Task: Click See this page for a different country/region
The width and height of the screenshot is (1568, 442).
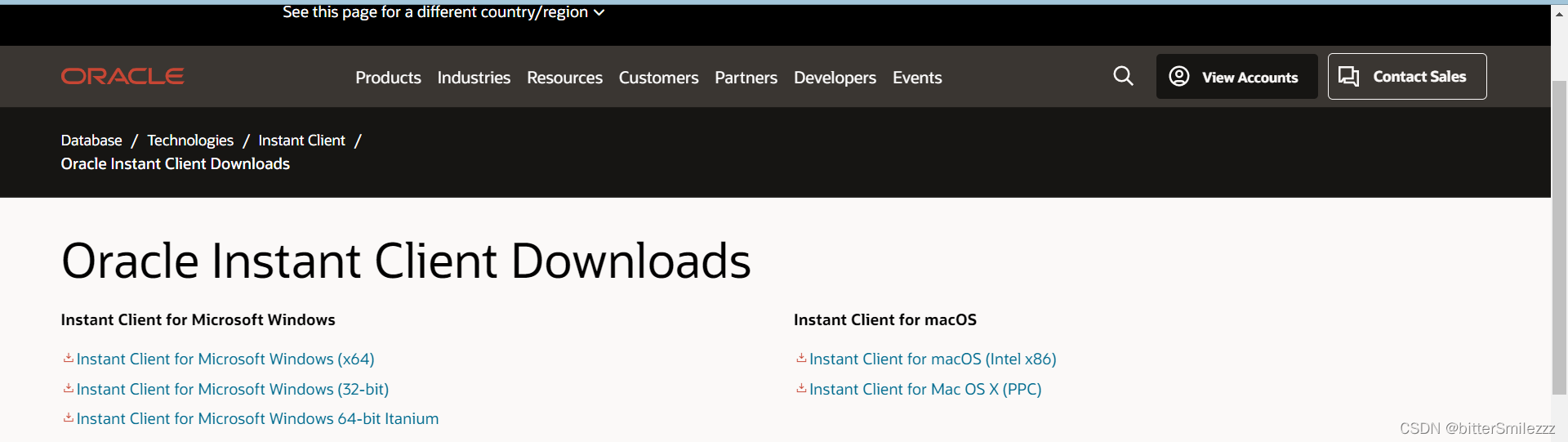Action: point(435,11)
